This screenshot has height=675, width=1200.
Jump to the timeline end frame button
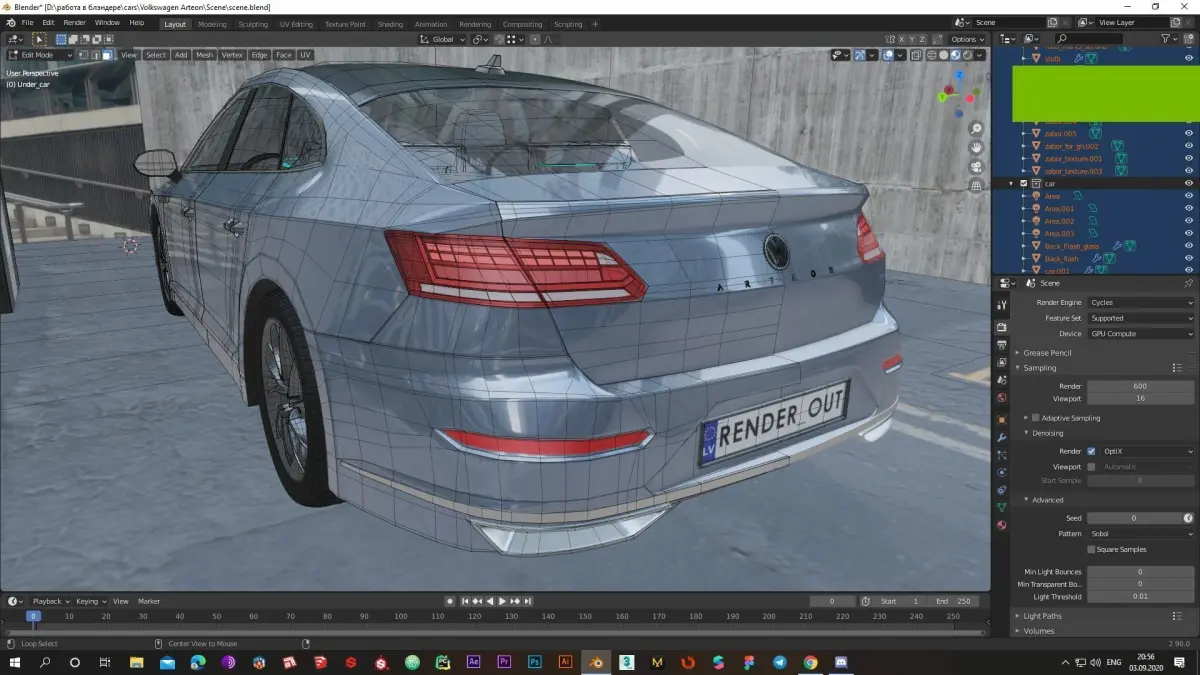click(x=526, y=601)
